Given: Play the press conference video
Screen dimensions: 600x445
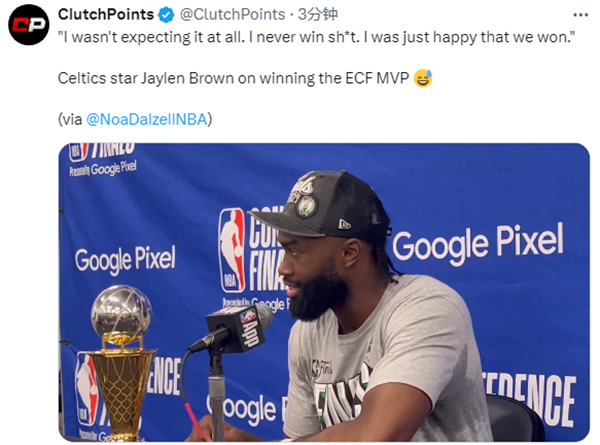Looking at the screenshot, I should [x=324, y=292].
